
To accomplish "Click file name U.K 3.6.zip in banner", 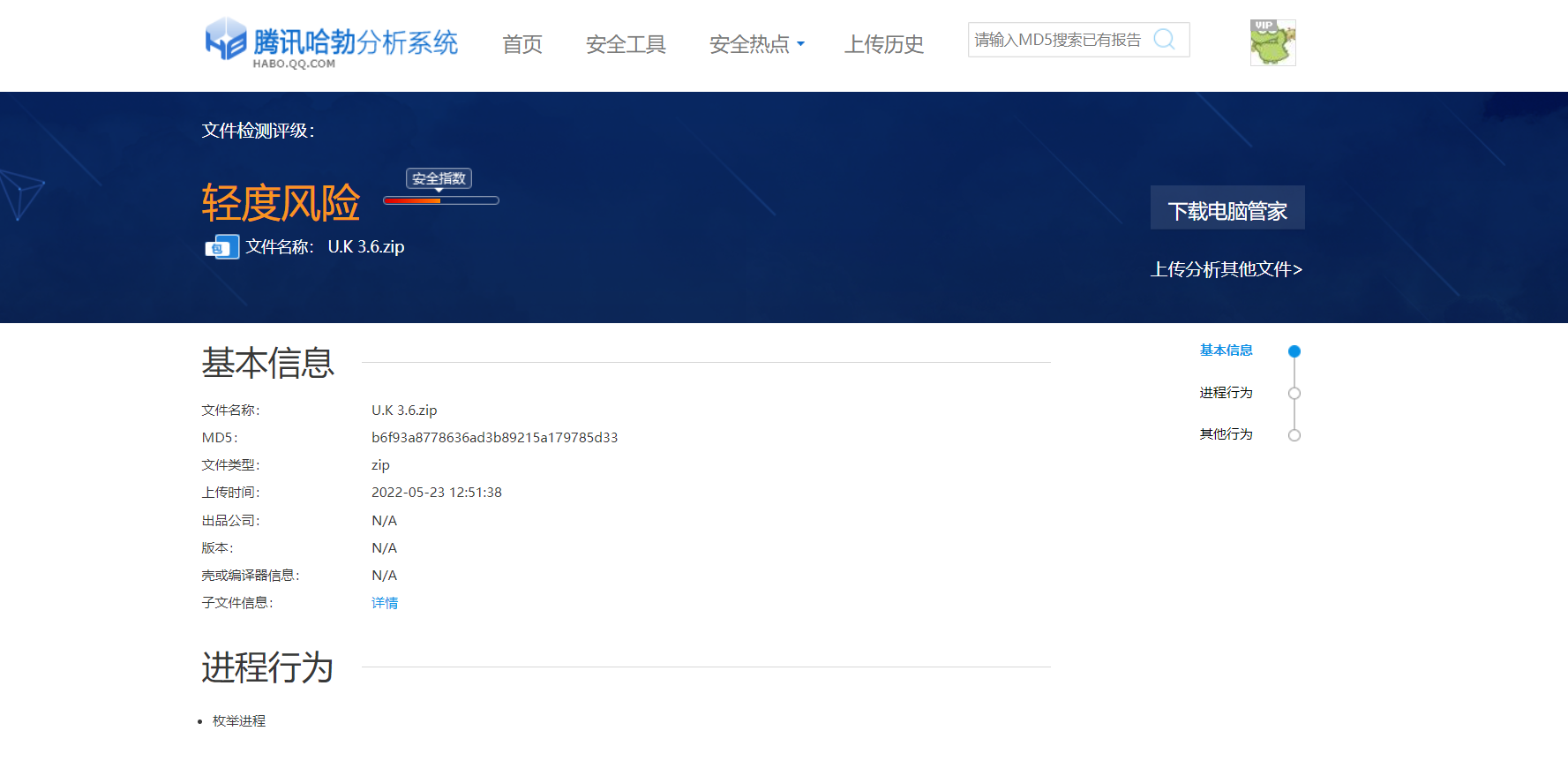I will point(366,247).
